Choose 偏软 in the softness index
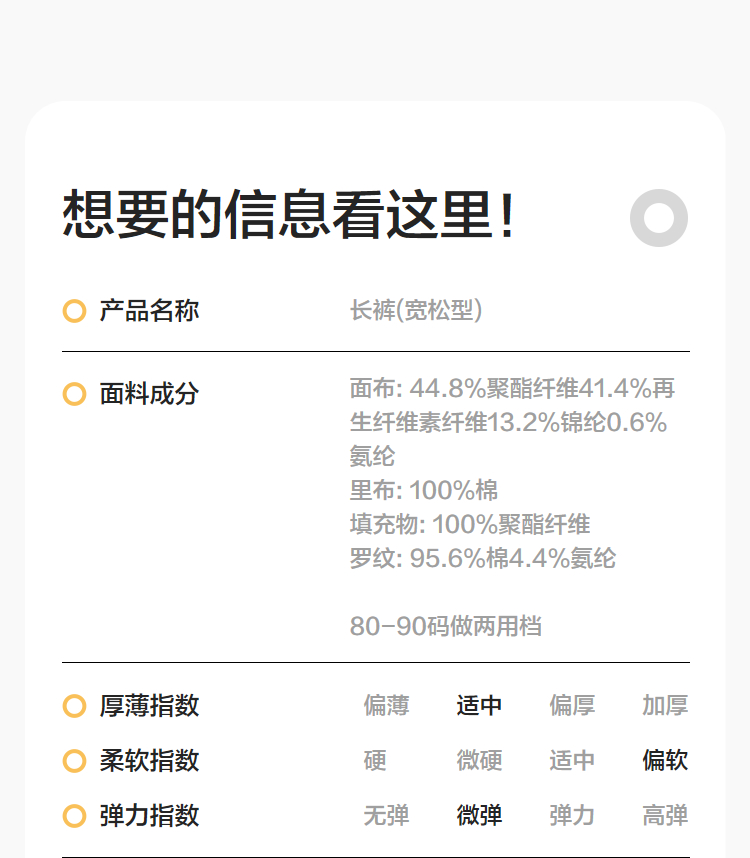The height and width of the screenshot is (858, 750). 665,761
